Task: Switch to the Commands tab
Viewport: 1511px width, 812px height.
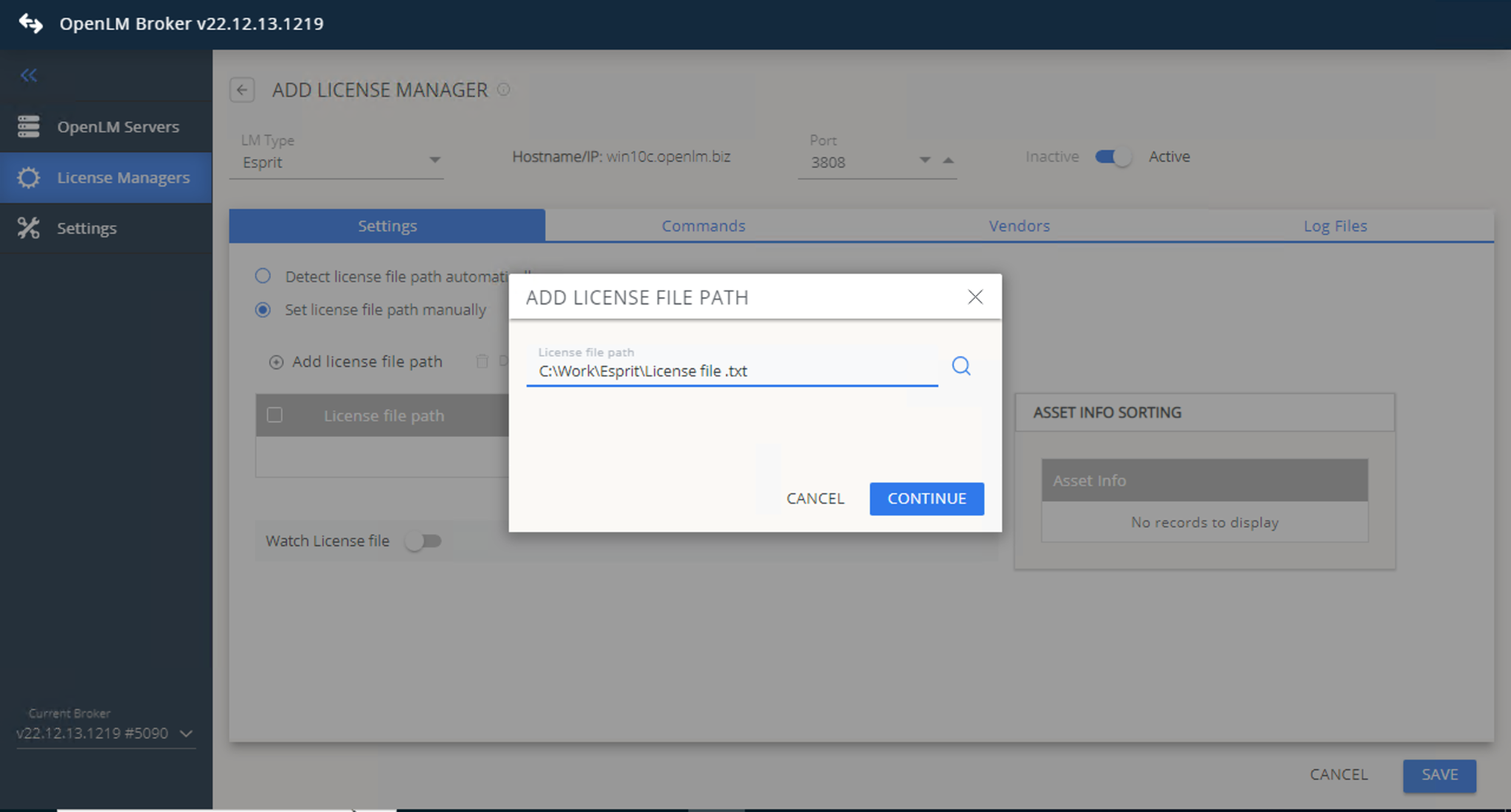Action: (x=702, y=226)
